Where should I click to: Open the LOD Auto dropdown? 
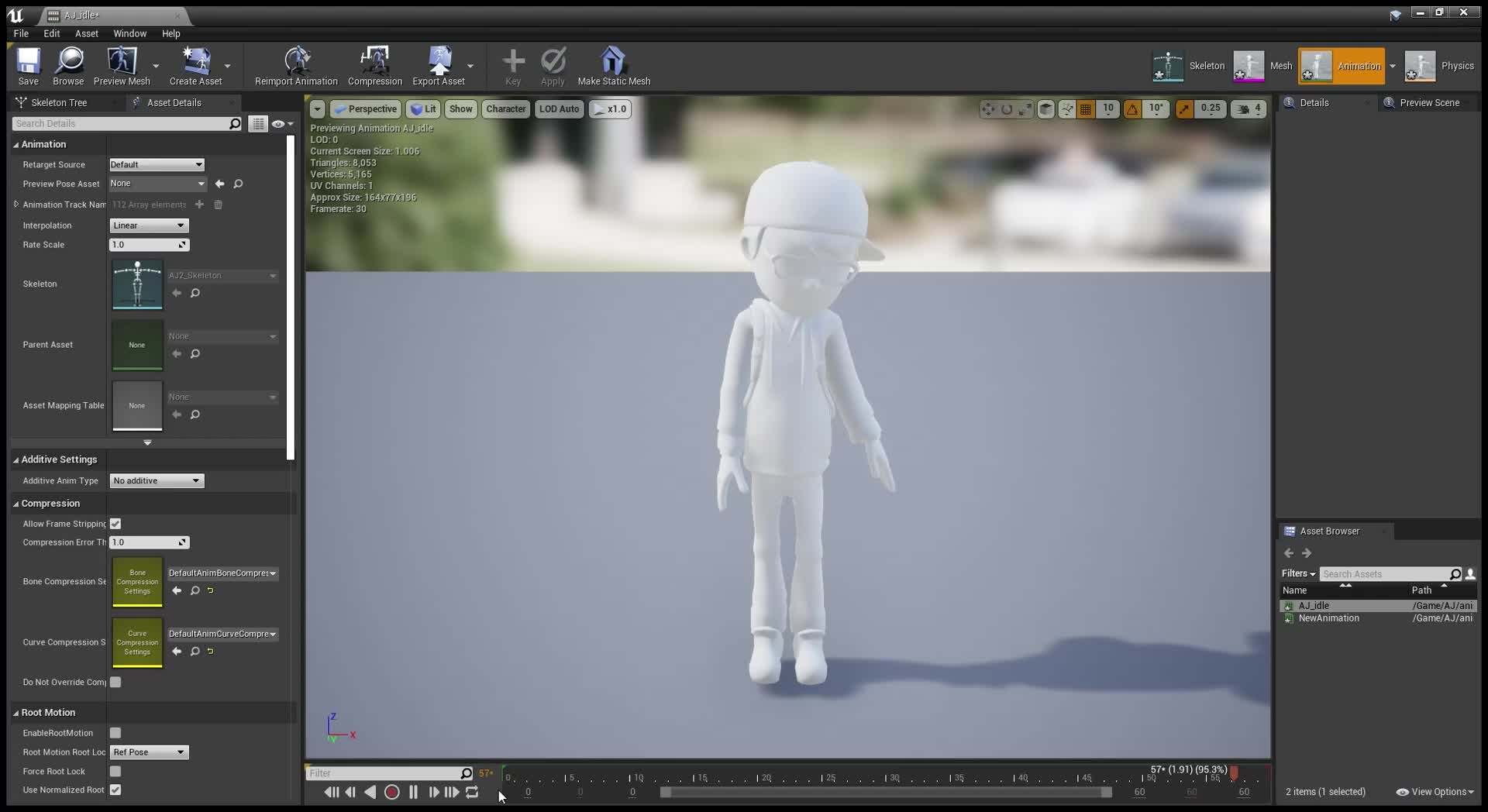[559, 108]
